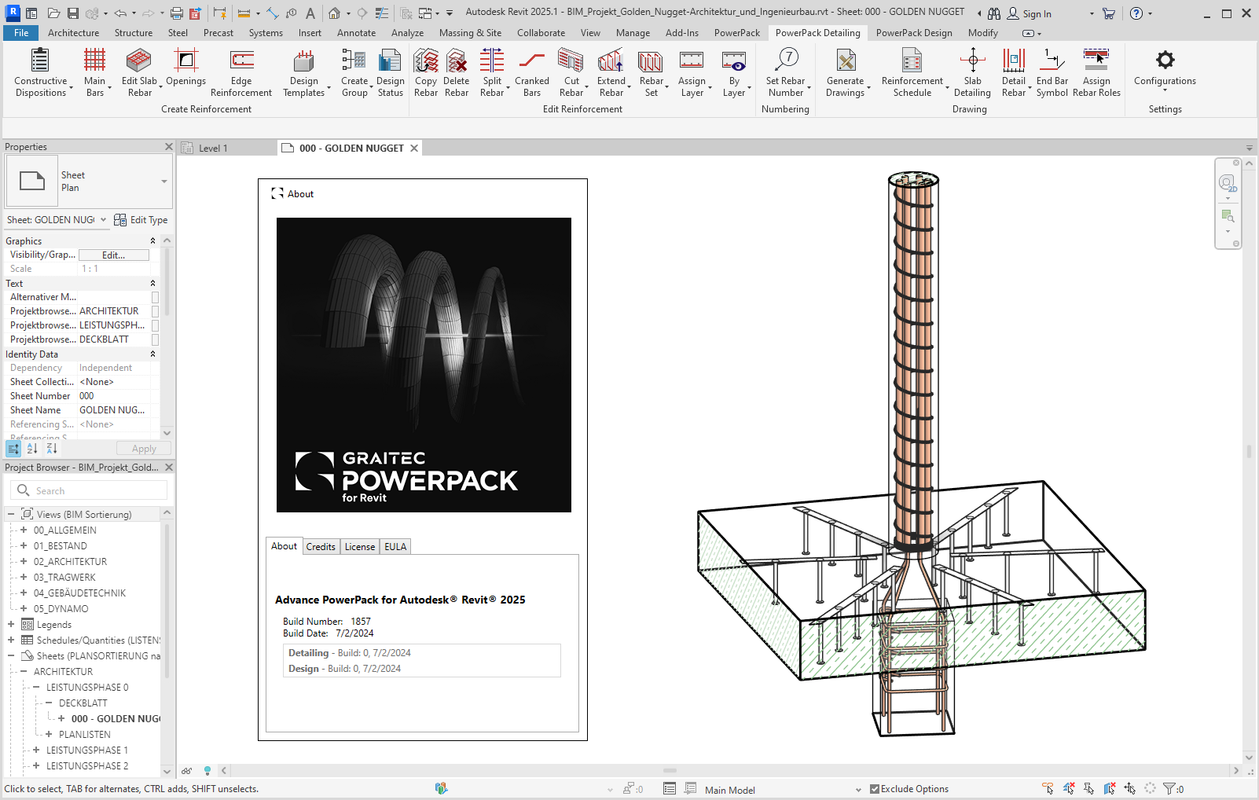1259x800 pixels.
Task: Switch to the Credits tab in About panel
Action: [321, 546]
